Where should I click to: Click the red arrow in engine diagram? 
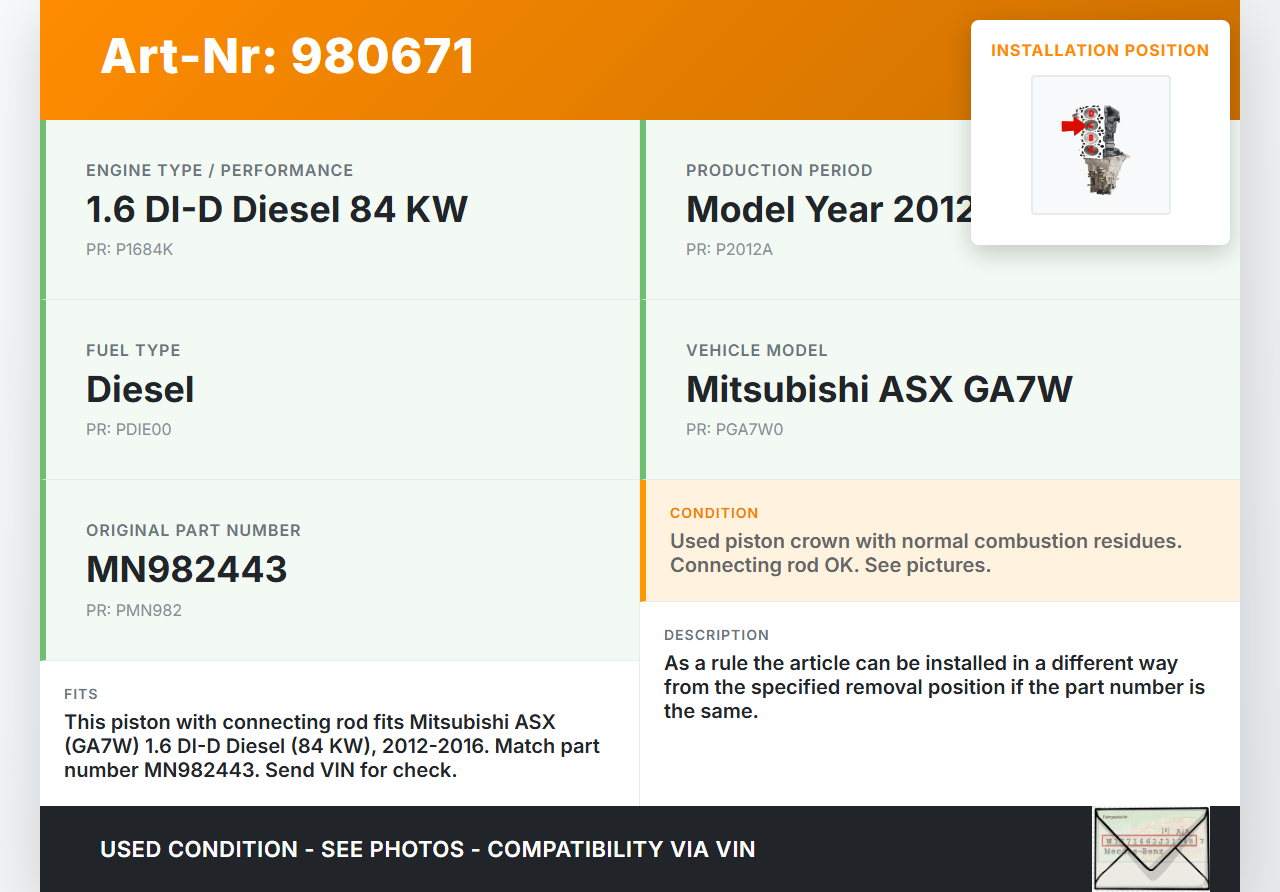1073,126
